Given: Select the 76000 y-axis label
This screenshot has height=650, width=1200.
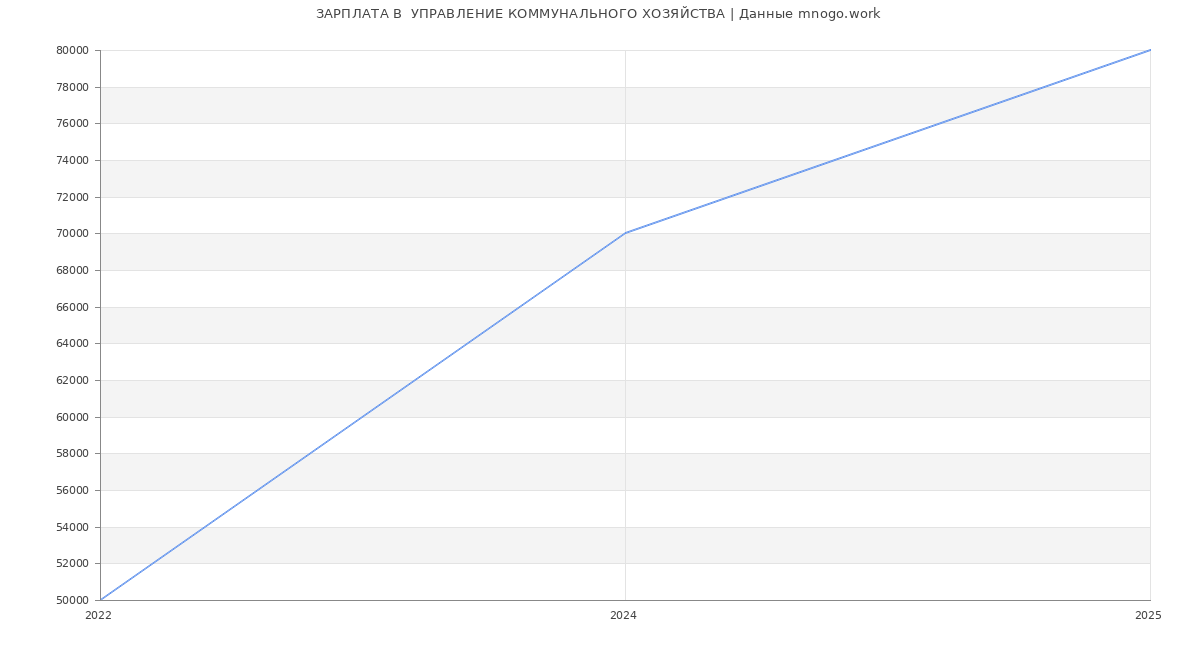Looking at the screenshot, I should [72, 124].
